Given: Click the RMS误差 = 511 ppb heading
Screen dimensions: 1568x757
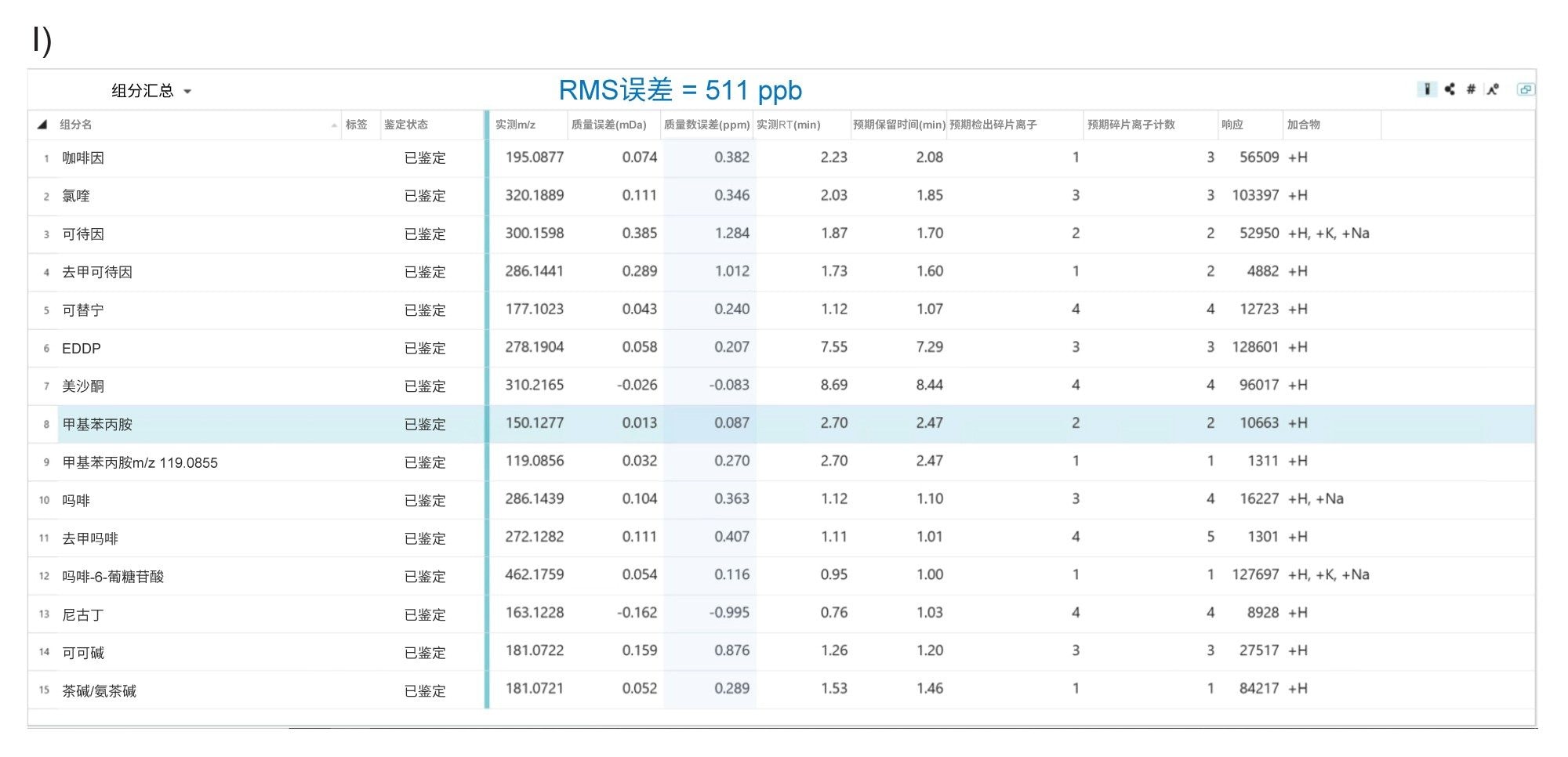Looking at the screenshot, I should pos(680,91).
